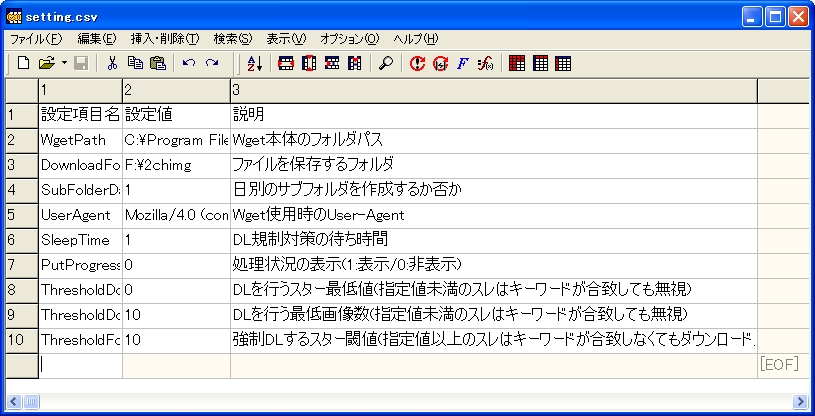Click the Mozilla/4.0 cell
Viewport: 815px width, 416px height.
click(x=176, y=215)
